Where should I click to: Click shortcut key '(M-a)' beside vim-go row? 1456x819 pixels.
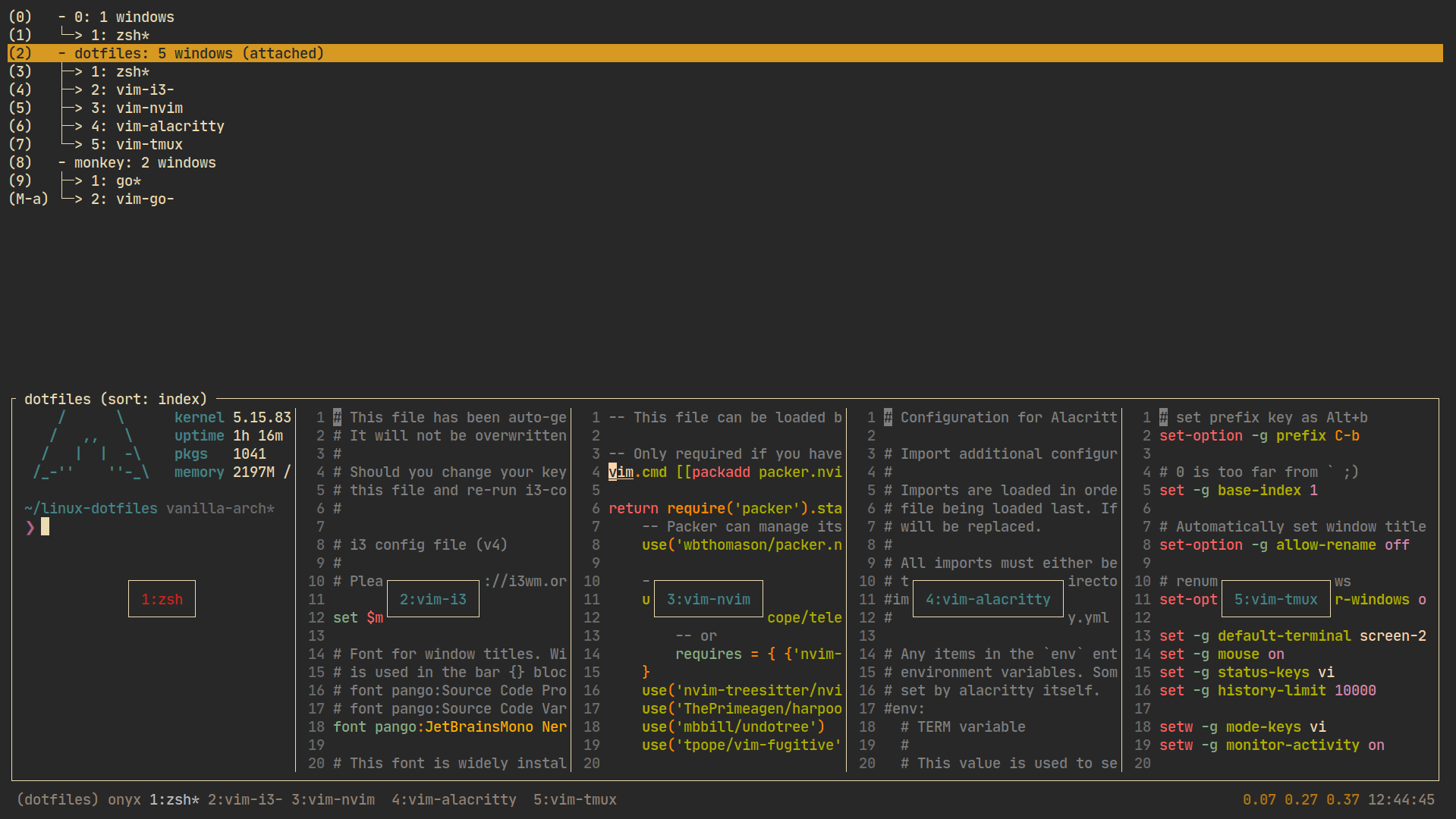[x=28, y=199]
